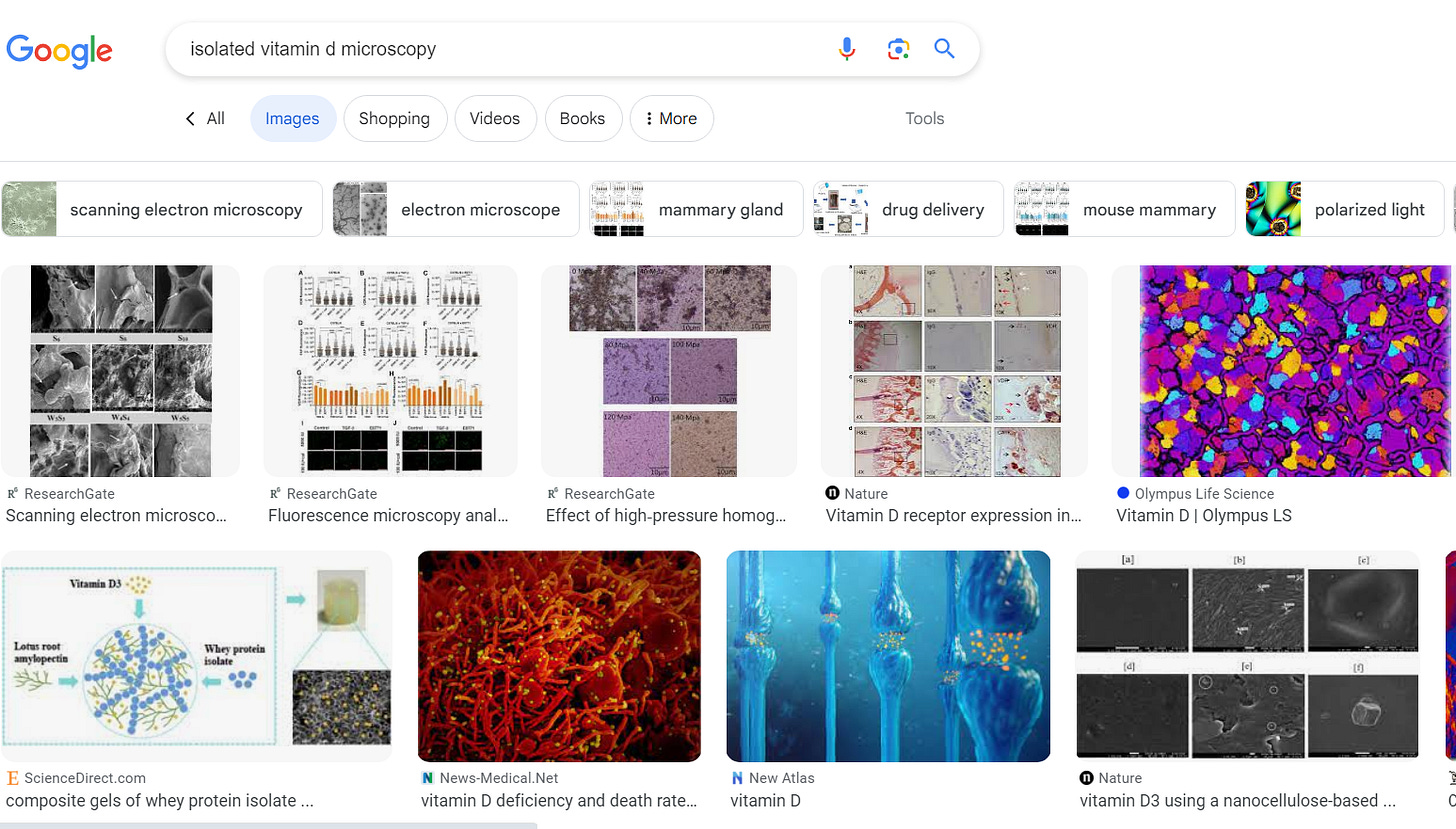Open Google Lens image search

point(897,49)
